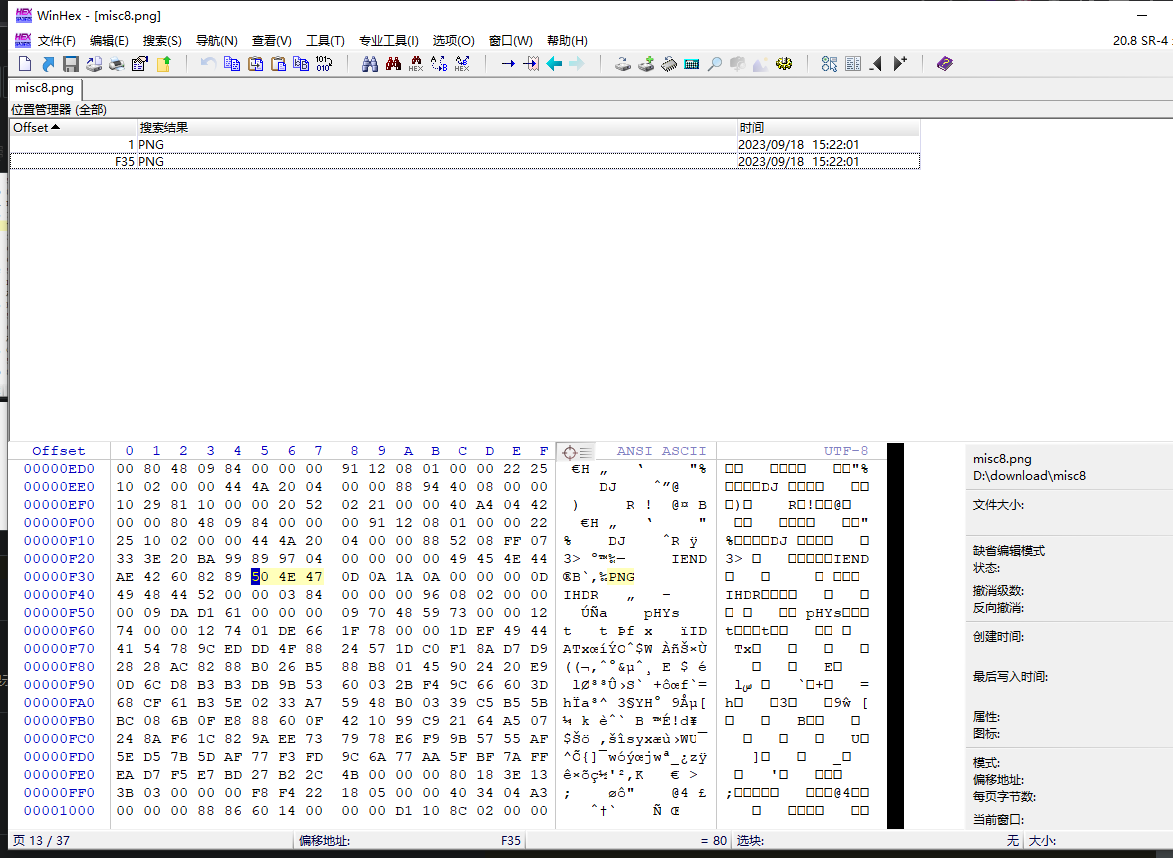
Task: Open the 帮助(H) menu
Action: point(567,40)
